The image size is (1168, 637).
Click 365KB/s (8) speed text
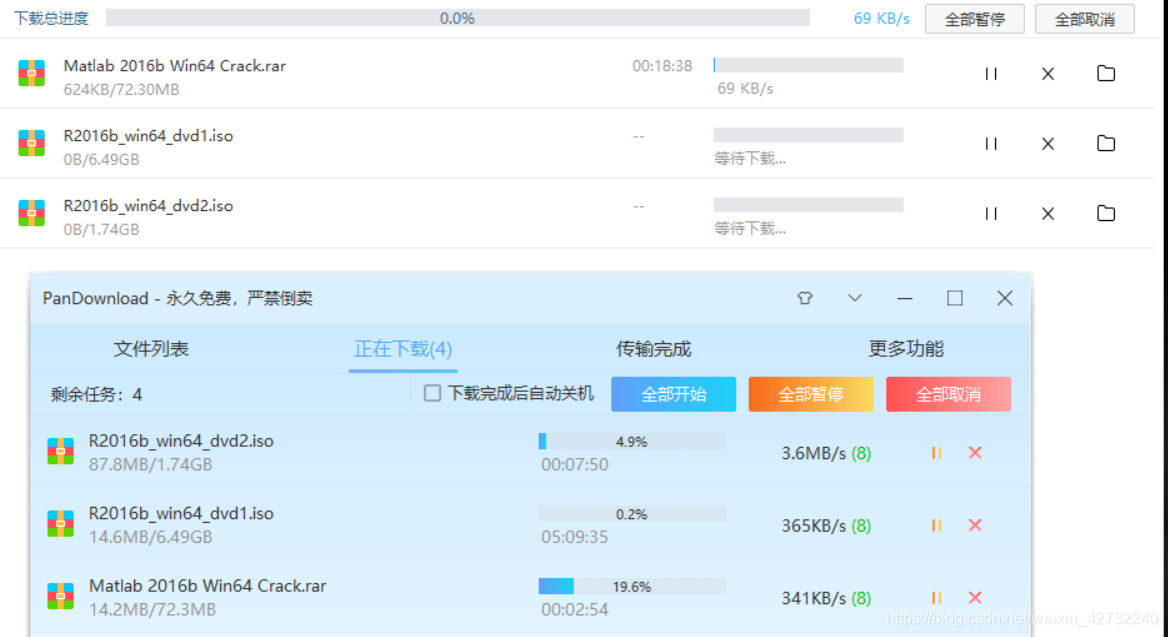click(826, 525)
